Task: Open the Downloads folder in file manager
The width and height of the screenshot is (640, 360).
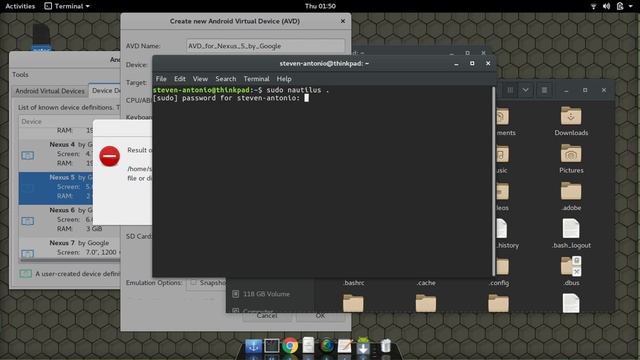Action: point(571,121)
